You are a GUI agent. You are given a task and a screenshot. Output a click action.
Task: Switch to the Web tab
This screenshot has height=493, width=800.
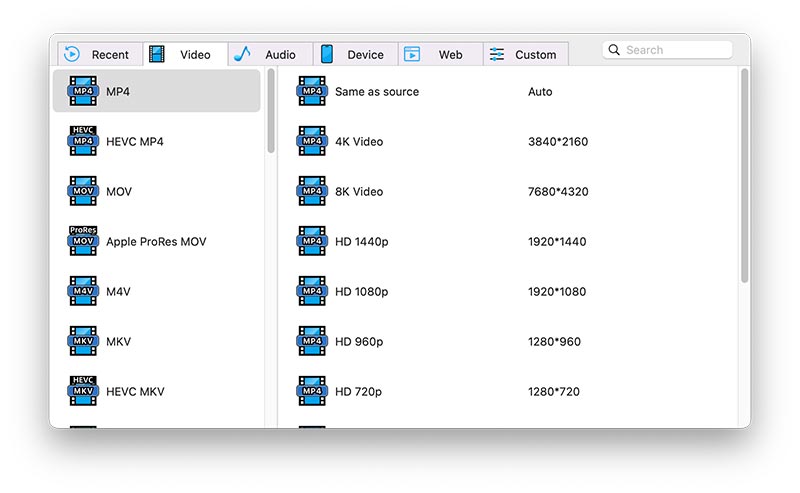(x=441, y=54)
